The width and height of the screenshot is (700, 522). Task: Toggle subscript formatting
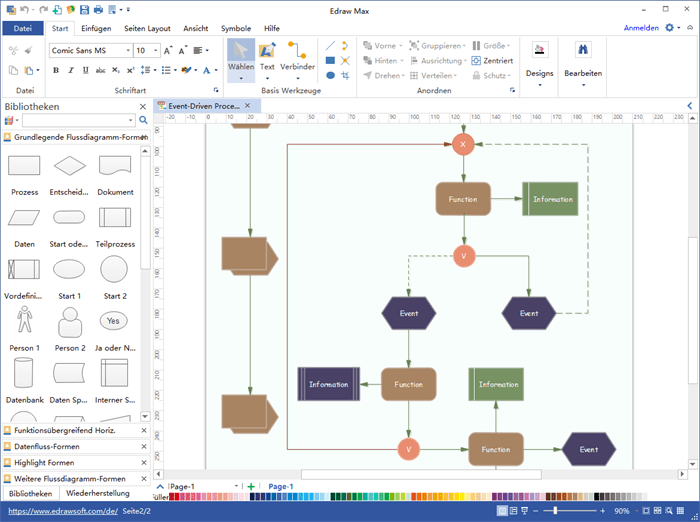[116, 70]
